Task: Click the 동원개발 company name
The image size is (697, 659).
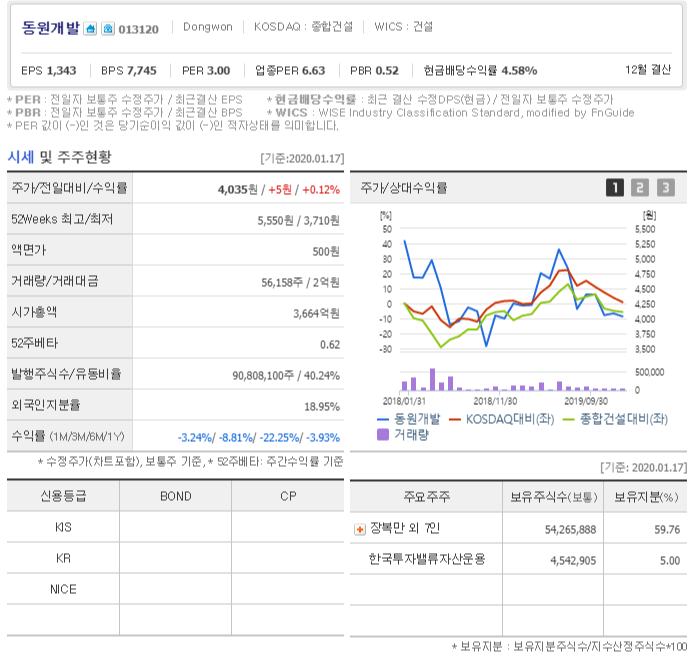Action: coord(50,28)
